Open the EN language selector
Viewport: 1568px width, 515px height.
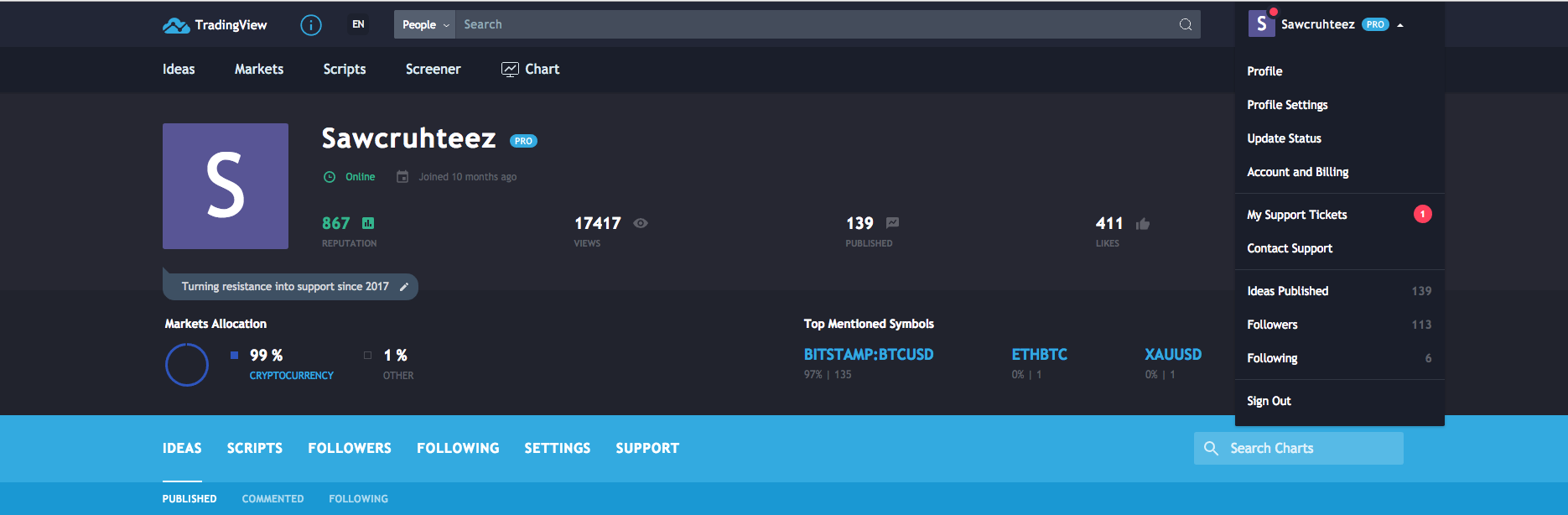click(358, 24)
